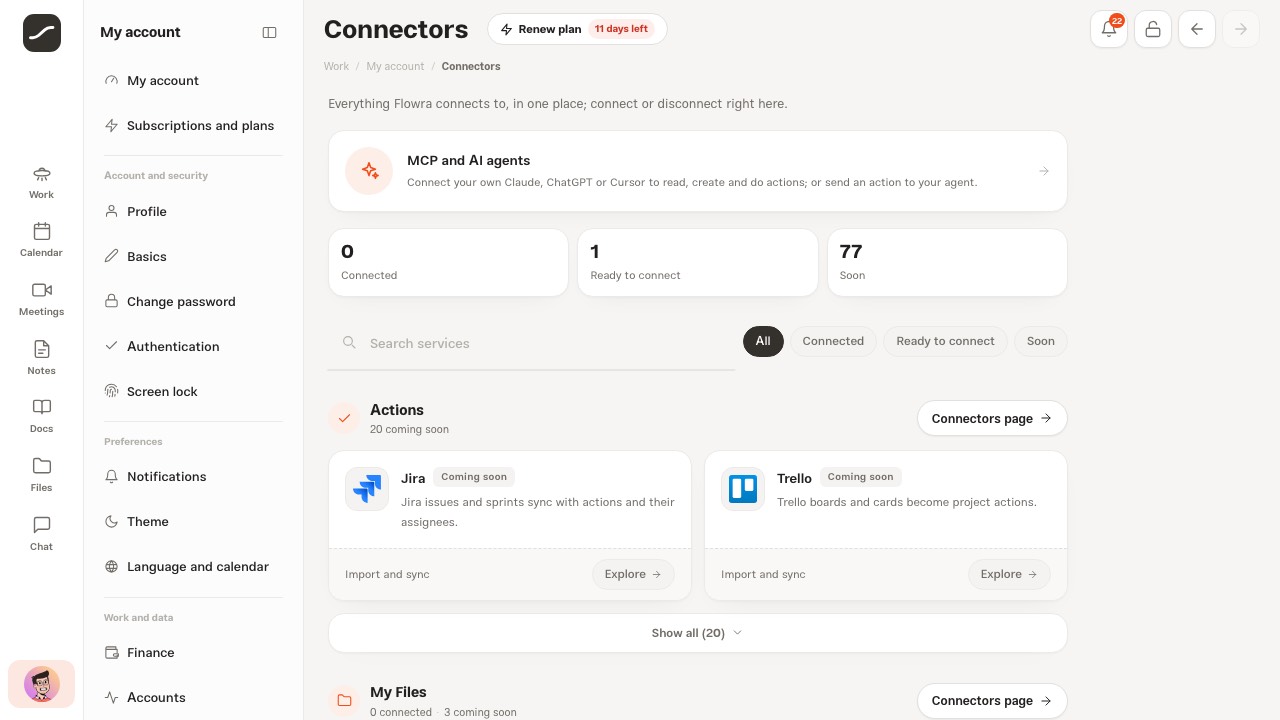This screenshot has width=1280, height=720.
Task: Open Screen lock settings
Action: click(193, 392)
